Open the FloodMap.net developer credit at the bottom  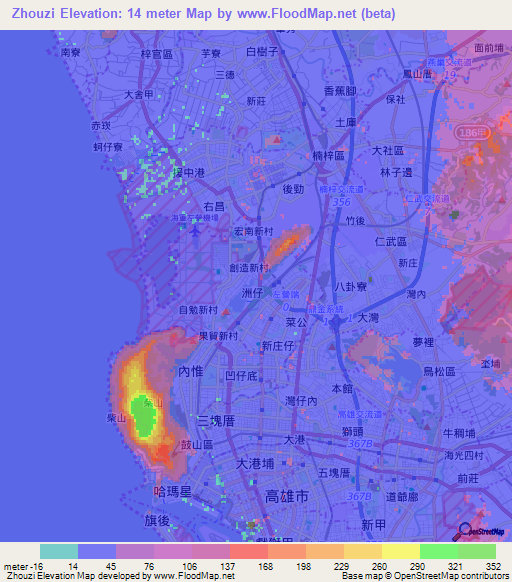[121, 576]
